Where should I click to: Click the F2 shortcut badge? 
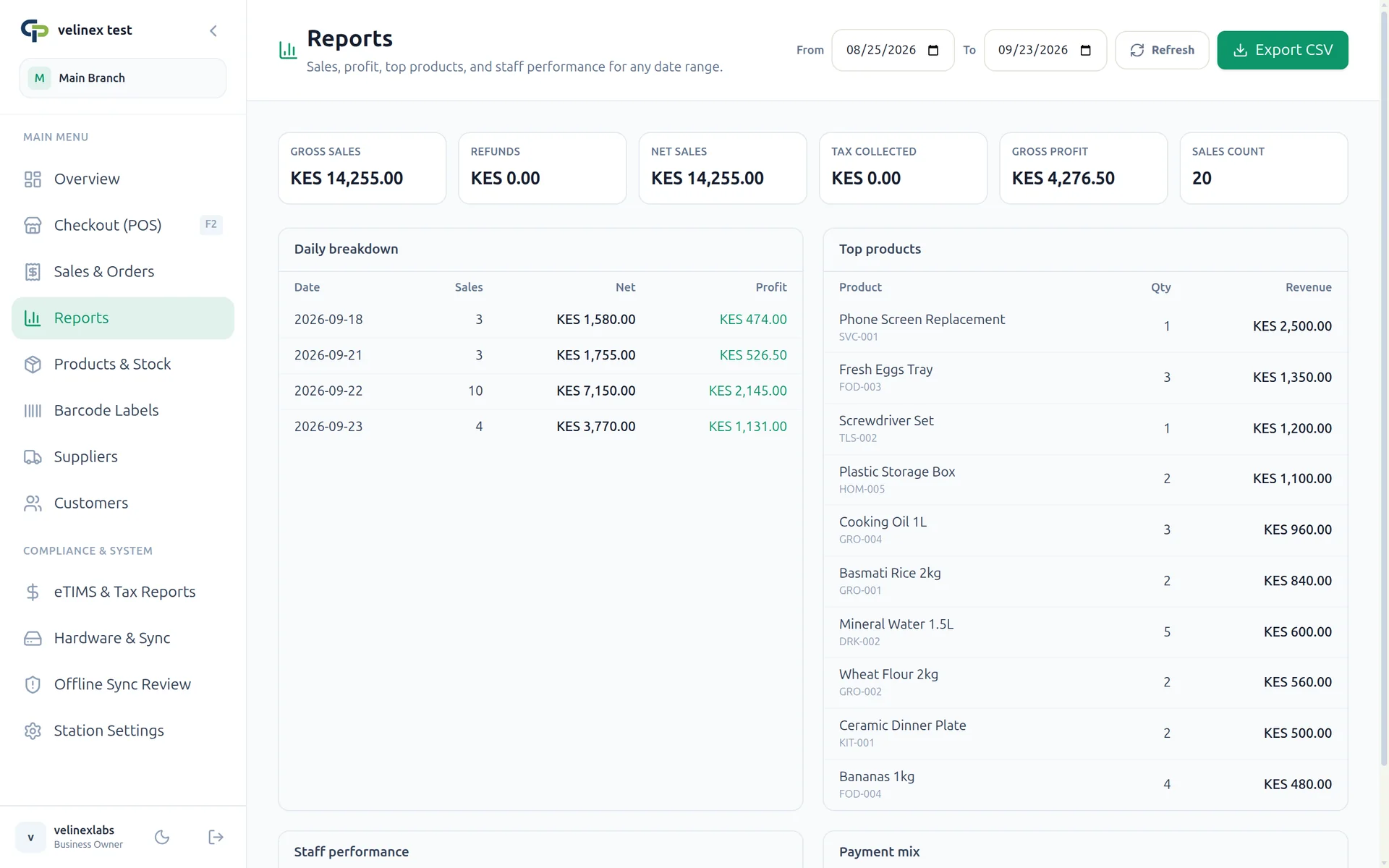[x=211, y=224]
